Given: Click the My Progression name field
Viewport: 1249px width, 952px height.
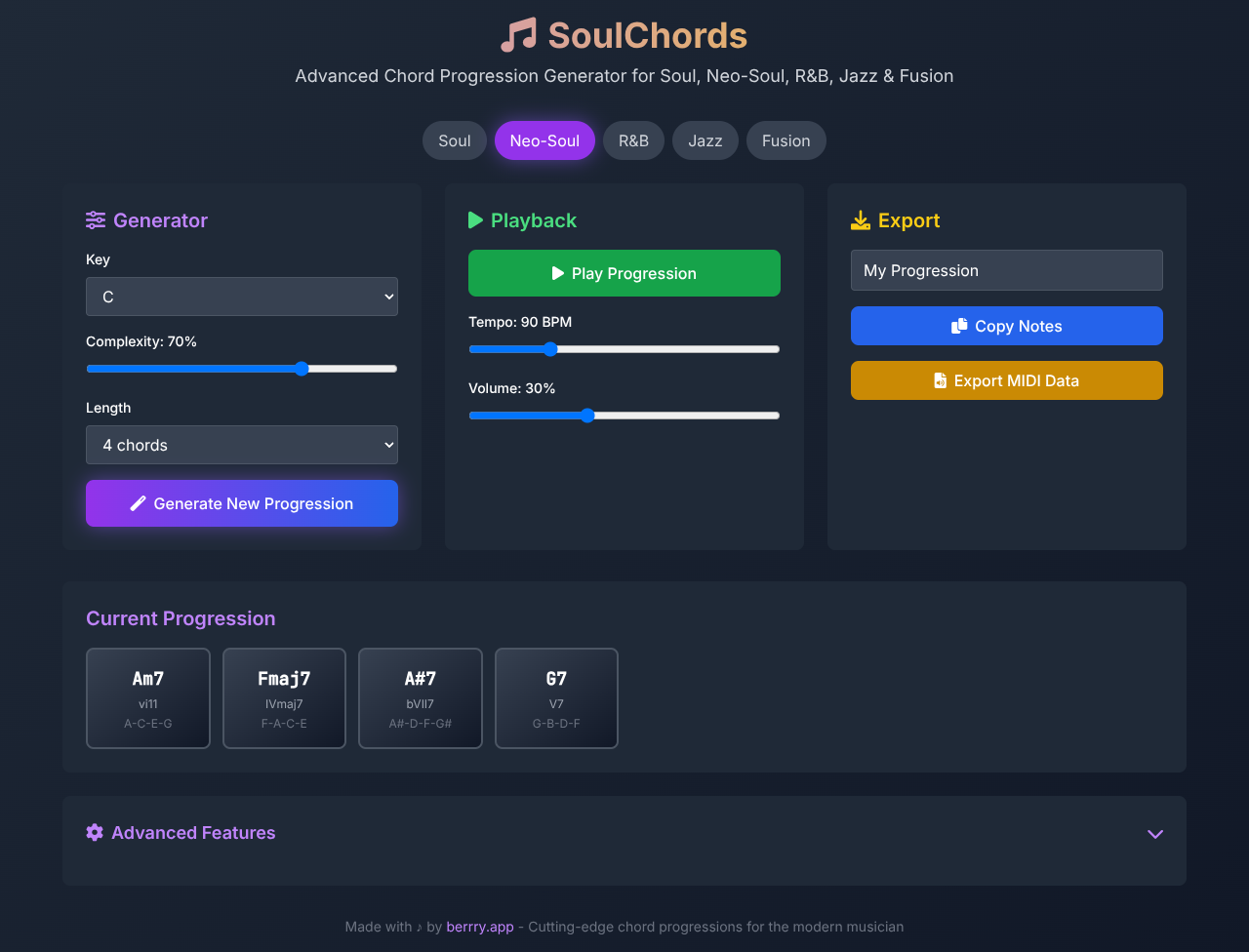Looking at the screenshot, I should click(1007, 270).
